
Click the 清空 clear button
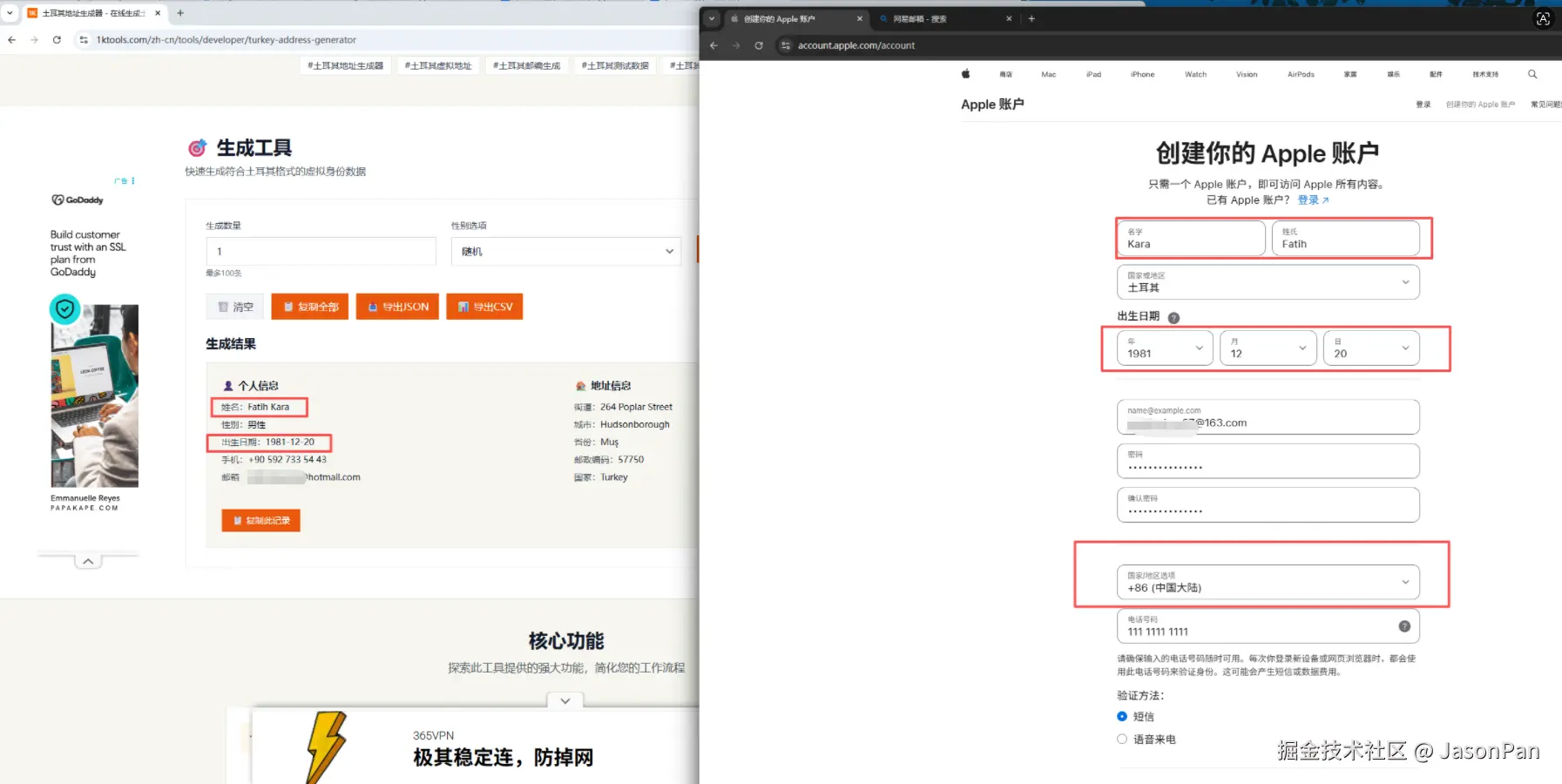click(x=235, y=307)
